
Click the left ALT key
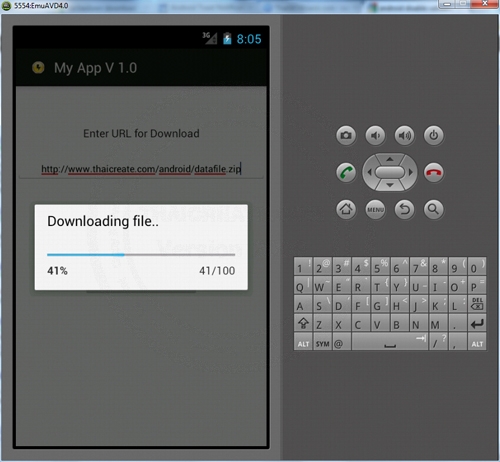click(303, 342)
